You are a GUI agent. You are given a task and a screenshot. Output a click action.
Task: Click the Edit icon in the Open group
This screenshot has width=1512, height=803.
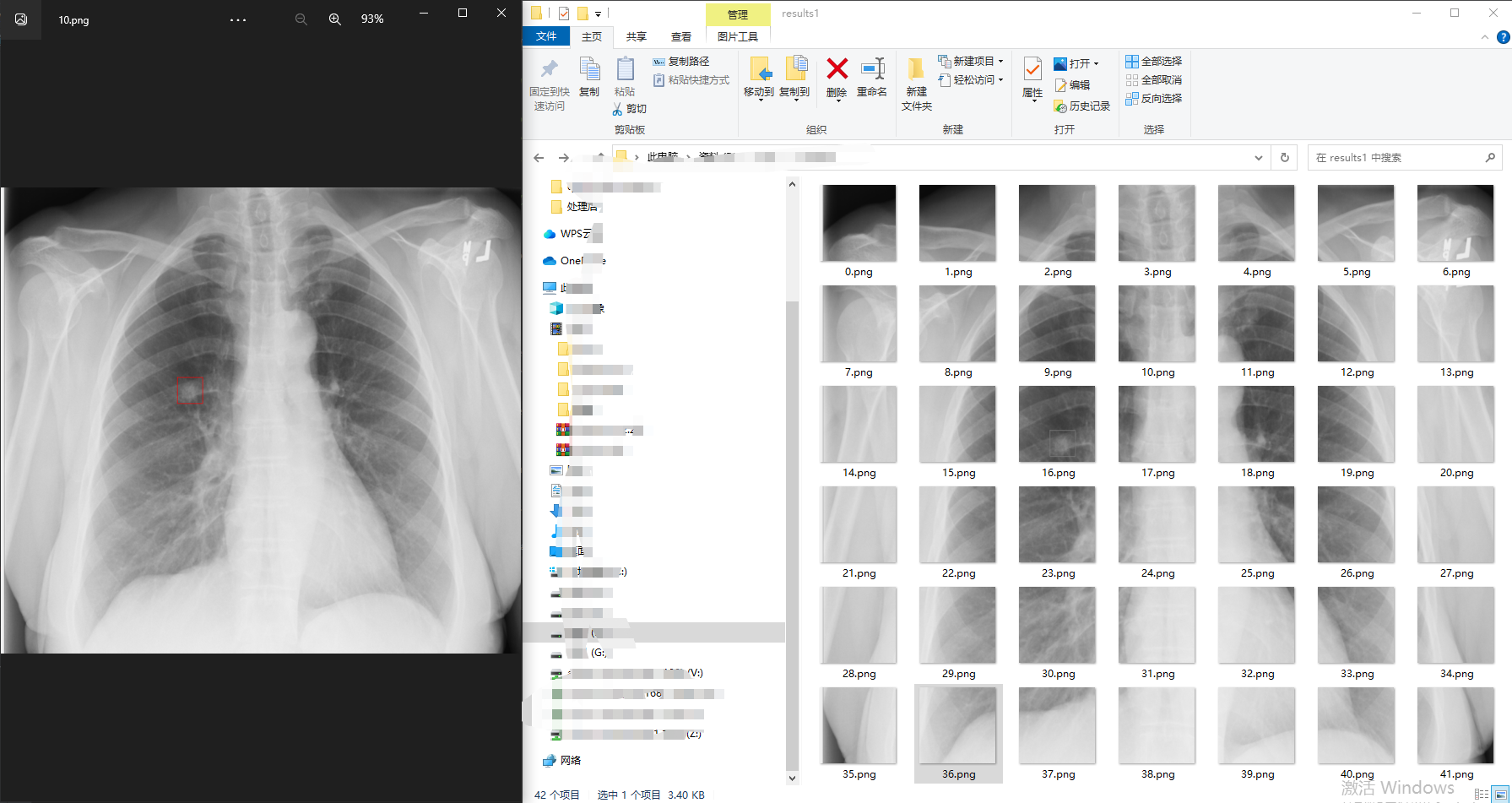point(1061,85)
